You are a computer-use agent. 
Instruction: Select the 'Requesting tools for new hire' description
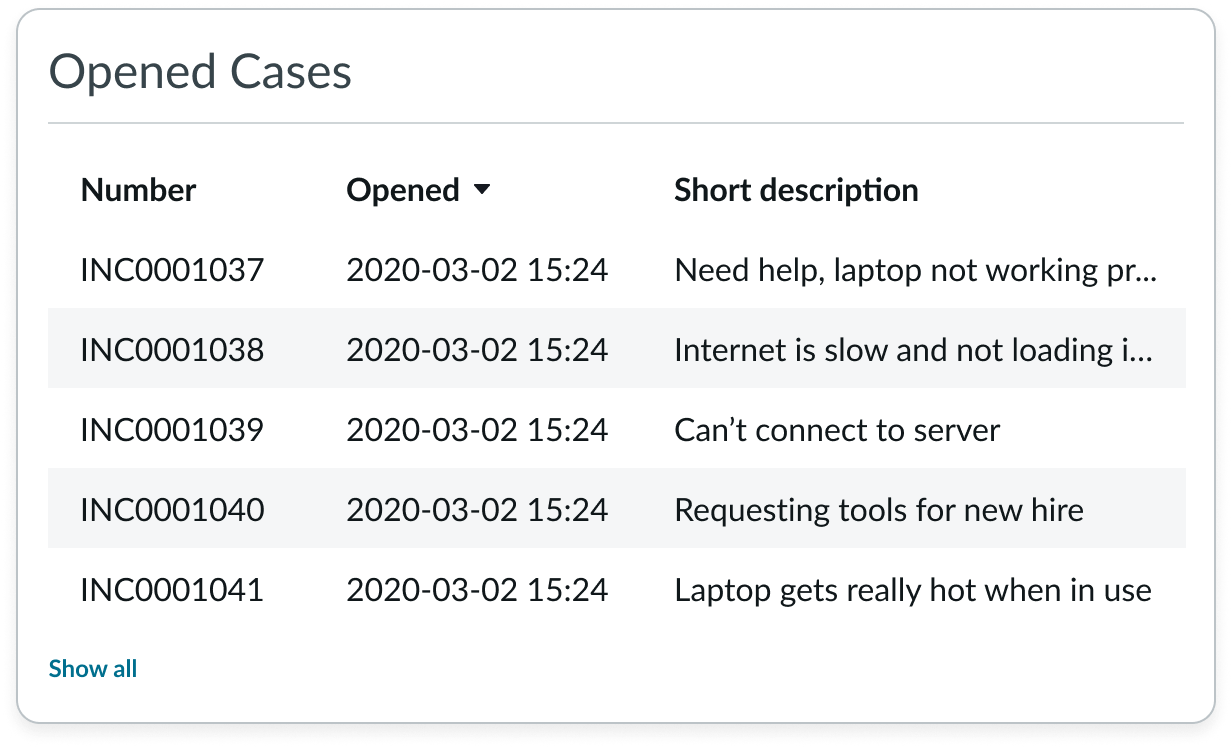coord(879,510)
